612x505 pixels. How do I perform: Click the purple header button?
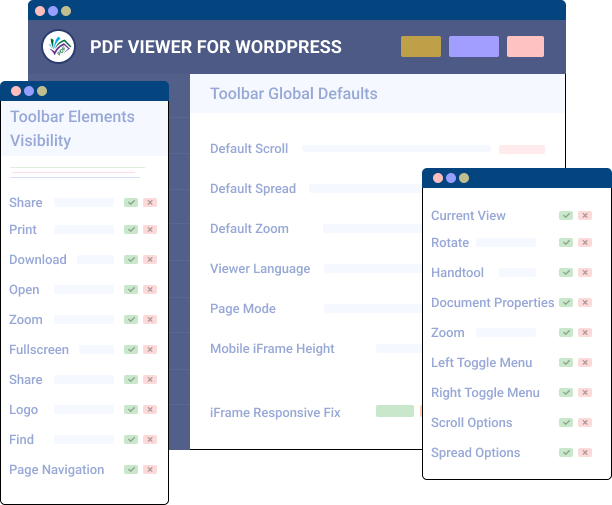coord(474,46)
